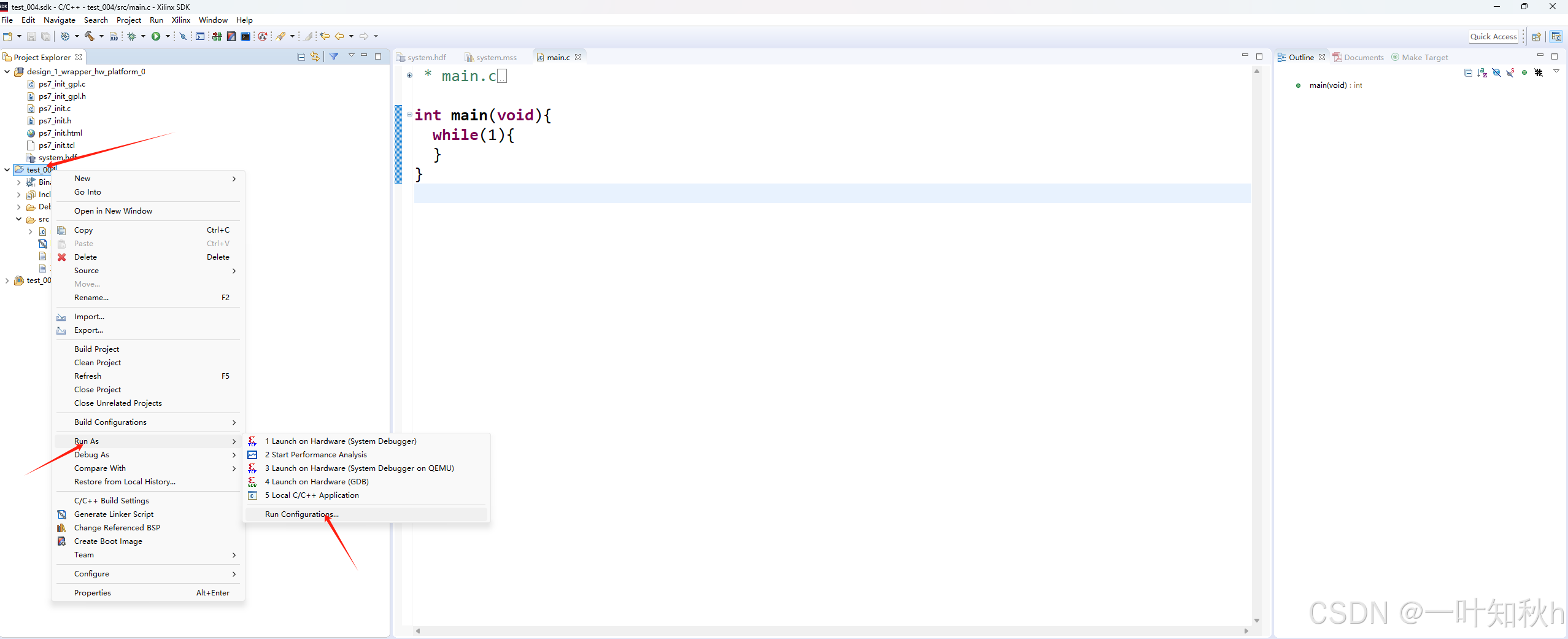The height and width of the screenshot is (639, 1568).
Task: Click Collapse All in Project Explorer
Action: [301, 56]
